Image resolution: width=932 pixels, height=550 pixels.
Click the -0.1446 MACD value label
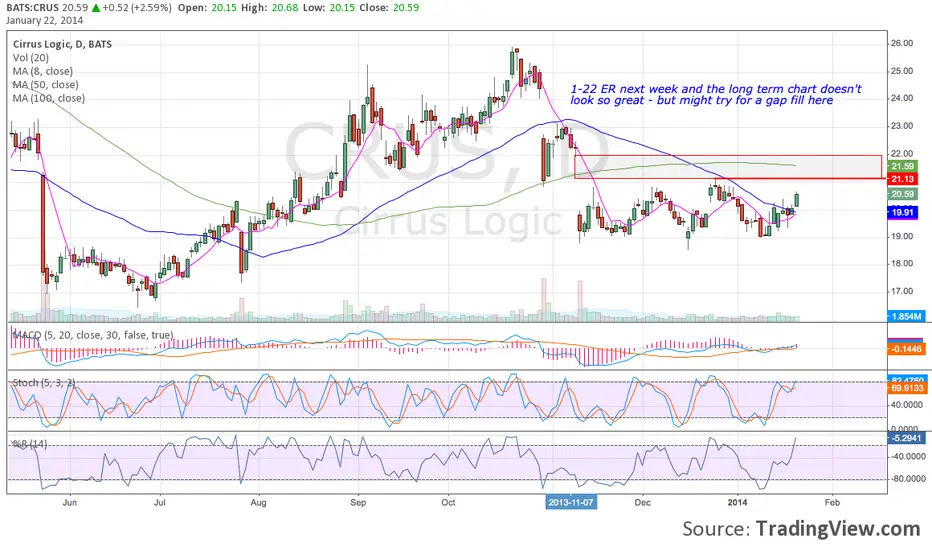(906, 349)
